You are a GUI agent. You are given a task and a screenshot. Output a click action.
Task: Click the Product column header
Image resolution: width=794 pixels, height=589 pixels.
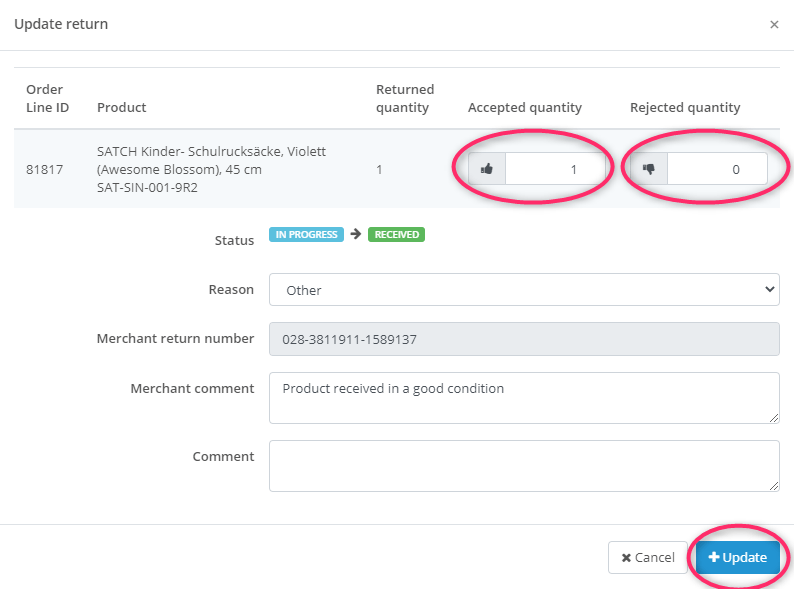[x=122, y=107]
